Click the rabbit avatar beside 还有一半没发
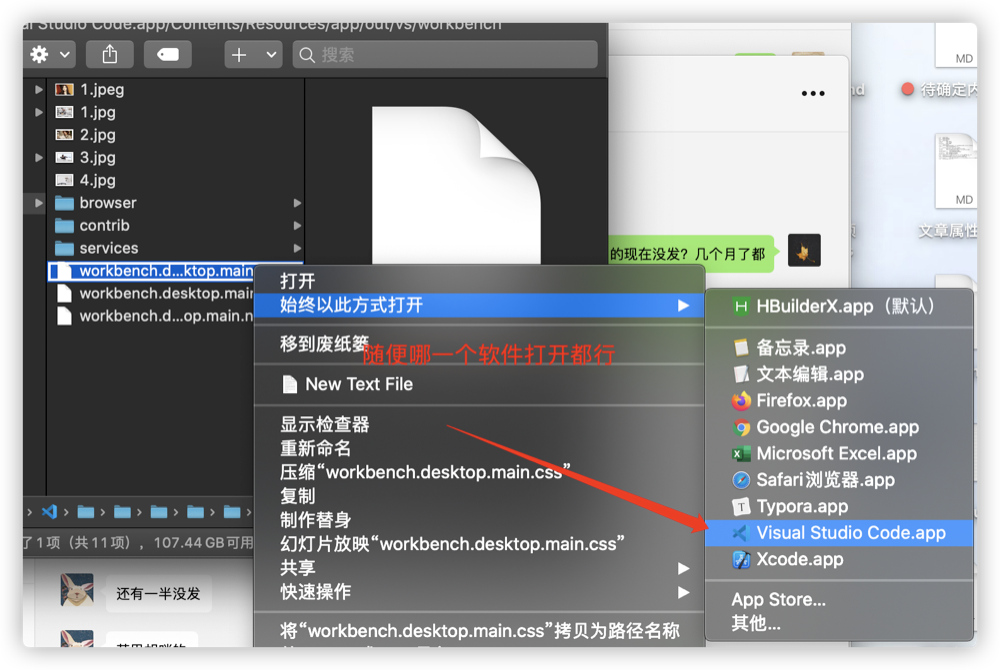 pos(77,590)
